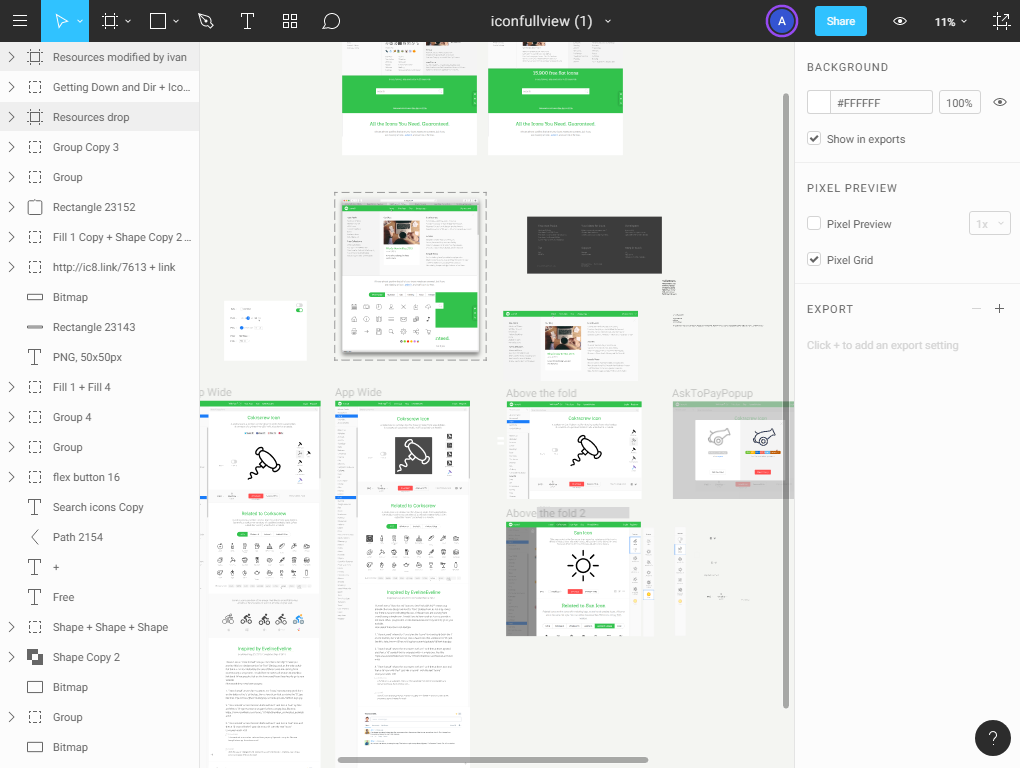Select the Frame tool

110,21
